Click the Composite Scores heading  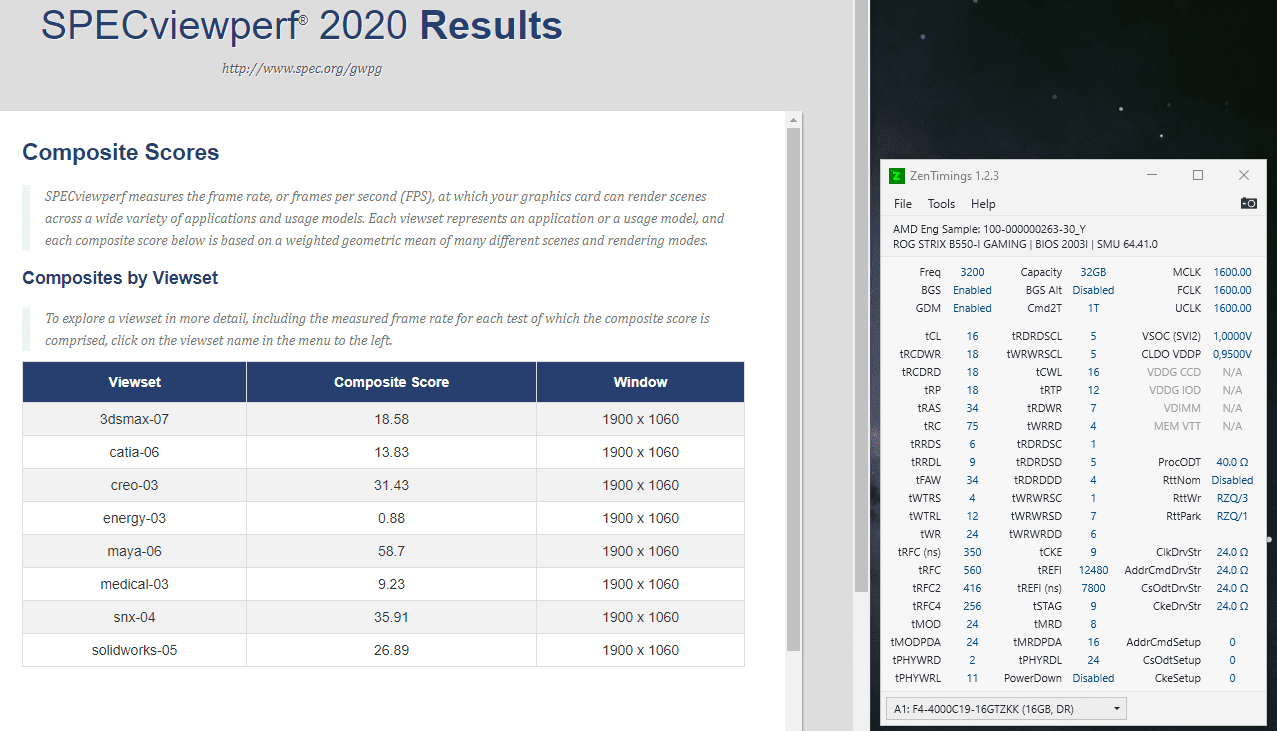tap(121, 152)
